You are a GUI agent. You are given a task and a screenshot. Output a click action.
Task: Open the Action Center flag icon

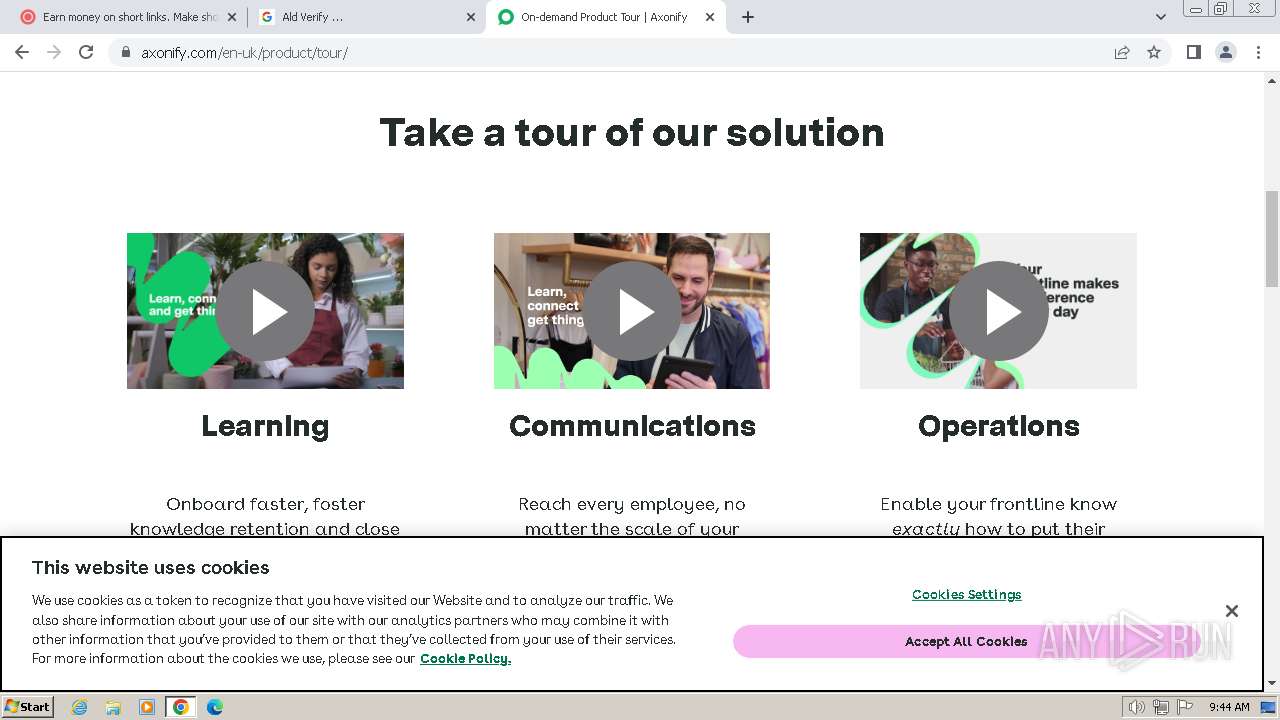pos(1185,707)
